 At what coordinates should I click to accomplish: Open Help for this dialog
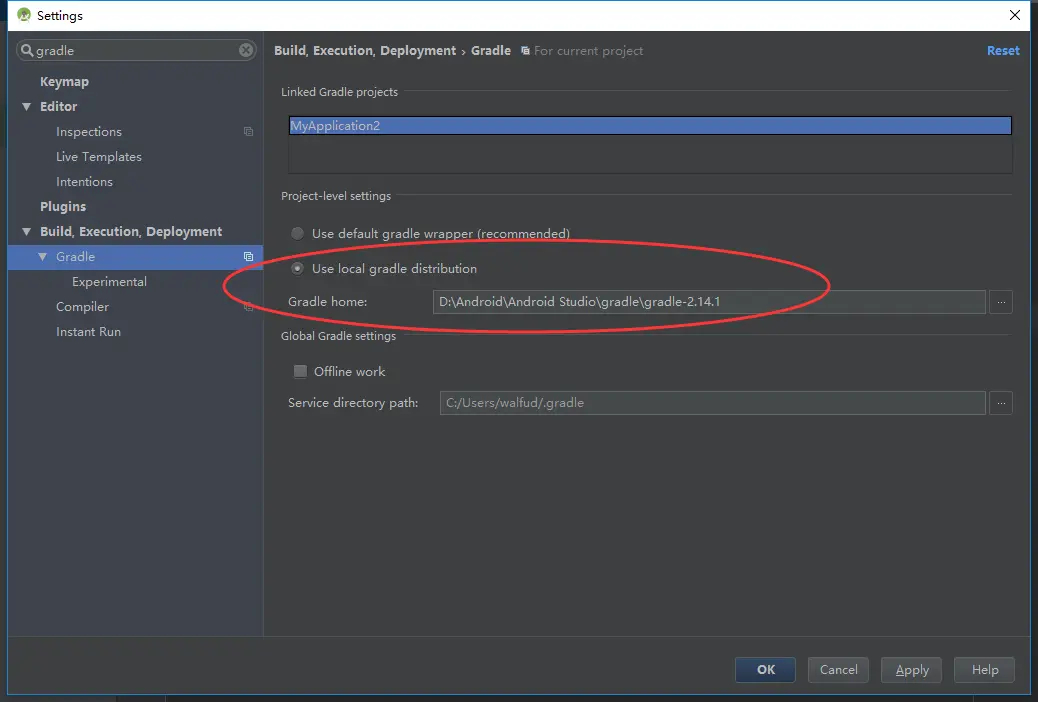[984, 670]
